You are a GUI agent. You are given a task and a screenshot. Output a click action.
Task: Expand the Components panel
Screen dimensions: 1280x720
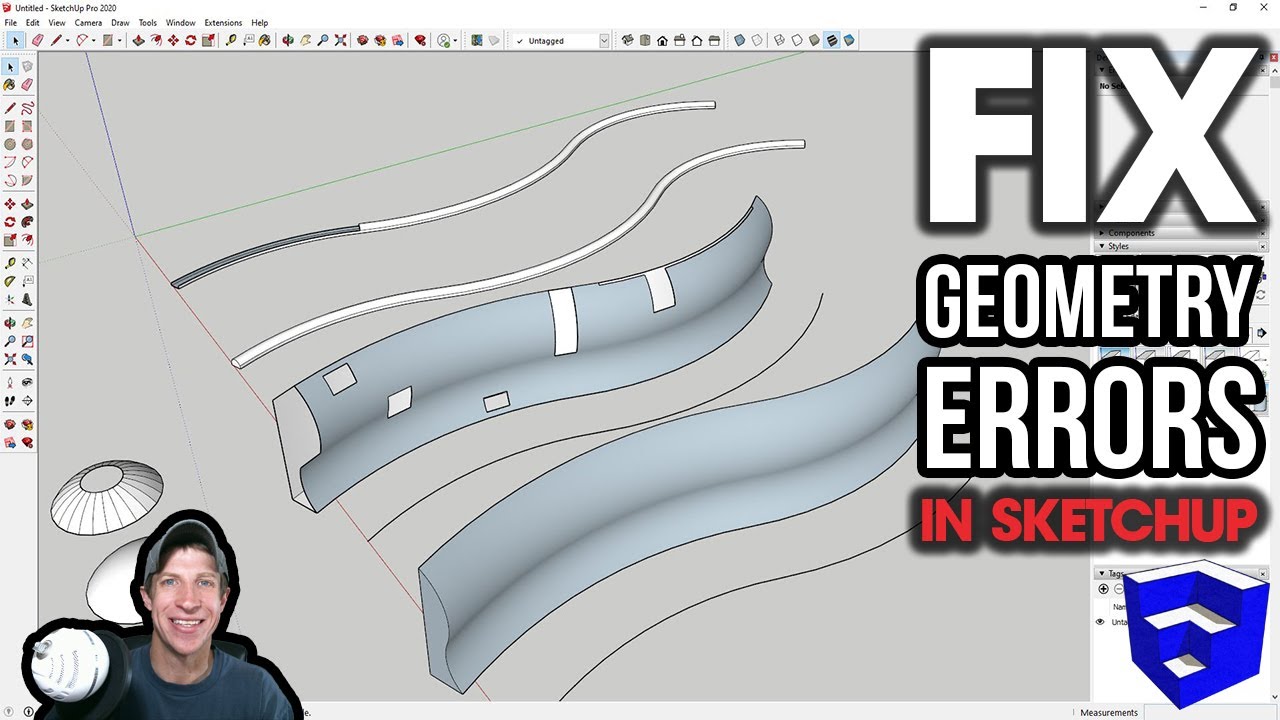(1102, 233)
